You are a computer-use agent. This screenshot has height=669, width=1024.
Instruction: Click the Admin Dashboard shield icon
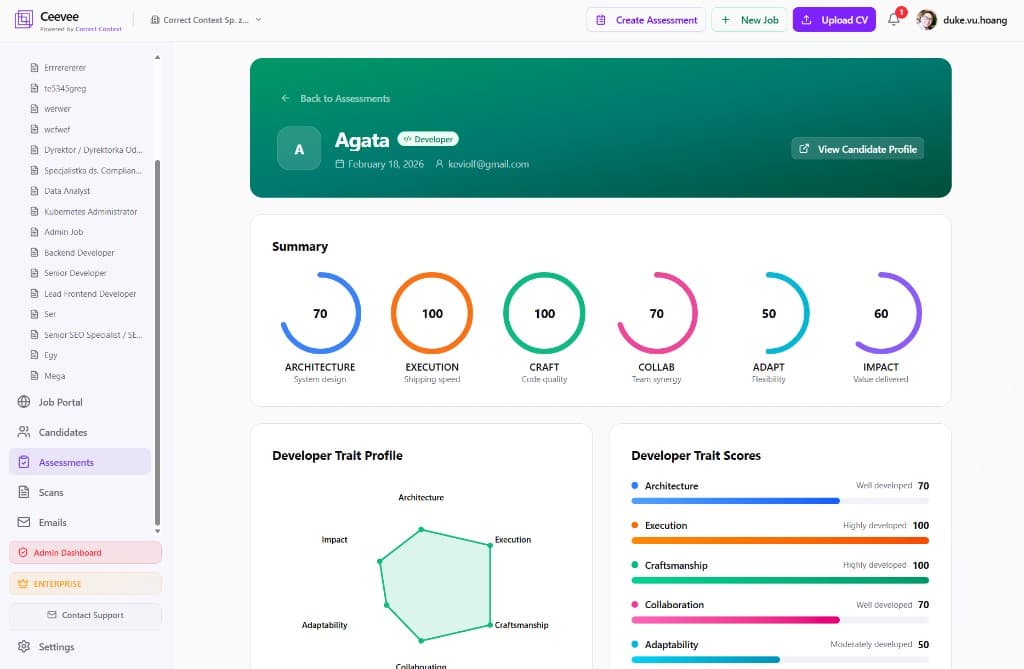[x=23, y=552]
